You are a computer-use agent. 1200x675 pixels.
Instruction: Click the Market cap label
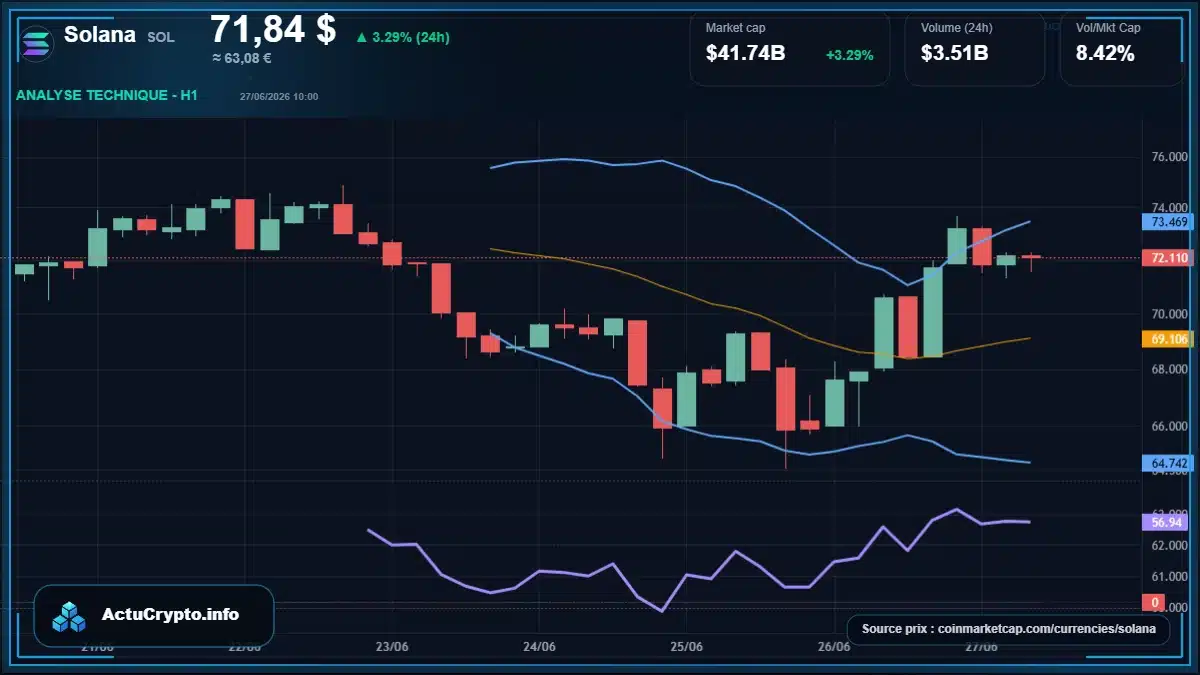(x=735, y=28)
